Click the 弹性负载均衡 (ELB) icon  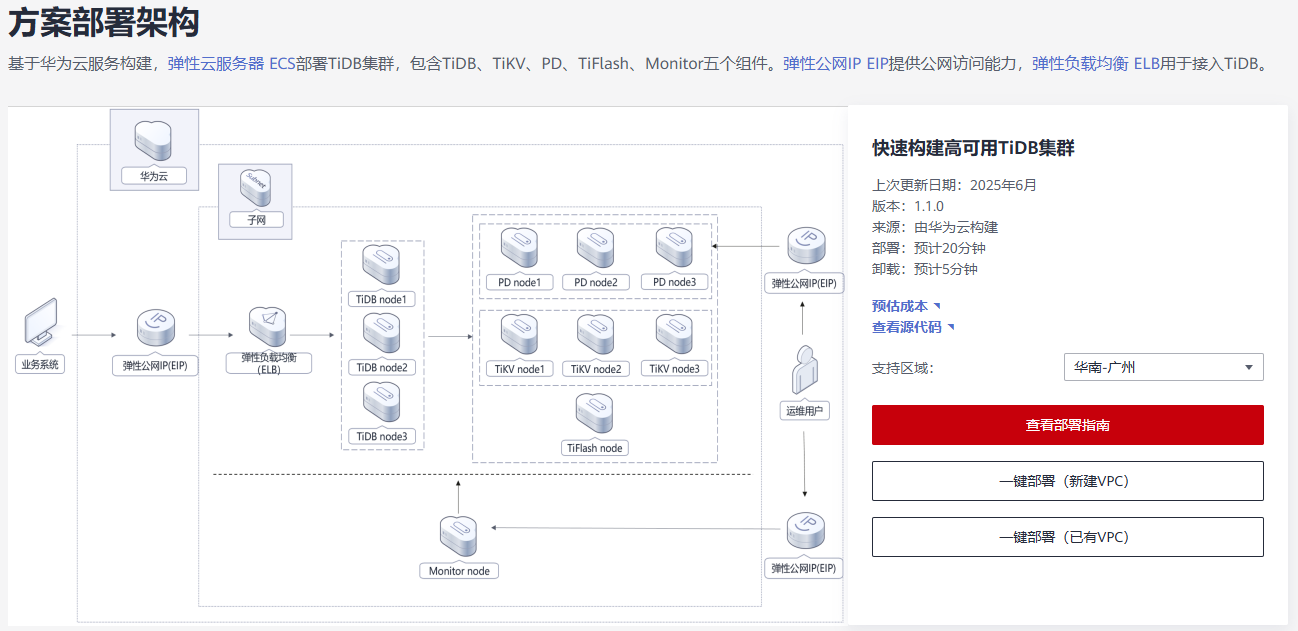coord(268,325)
